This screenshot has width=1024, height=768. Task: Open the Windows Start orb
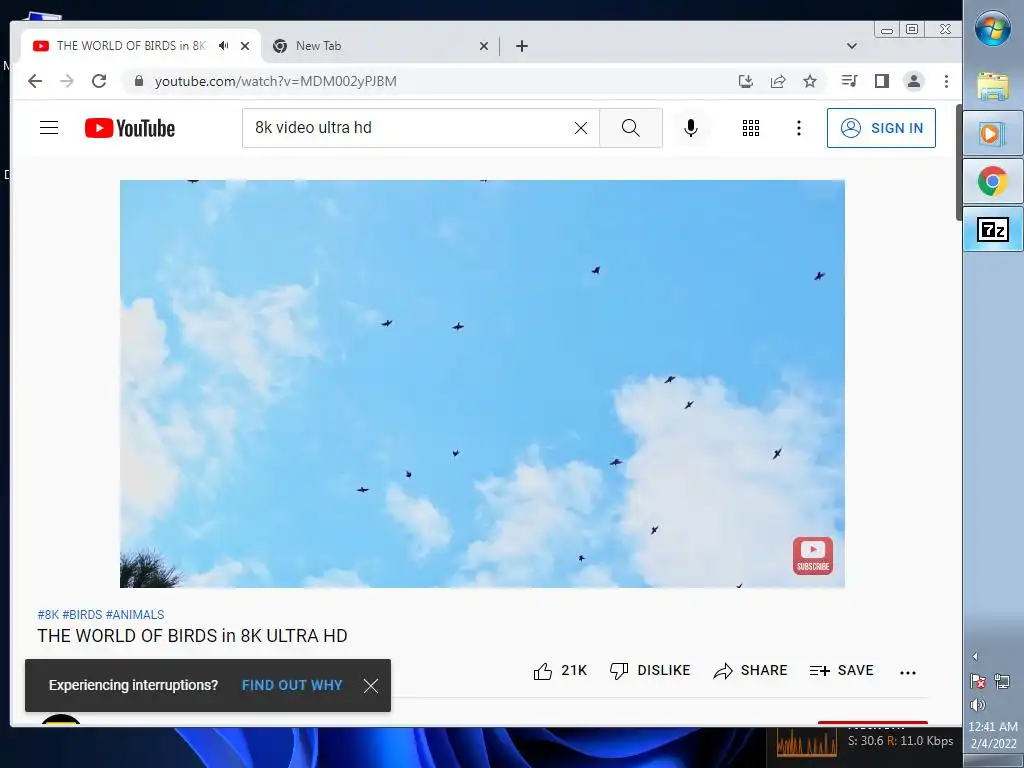coord(993,29)
